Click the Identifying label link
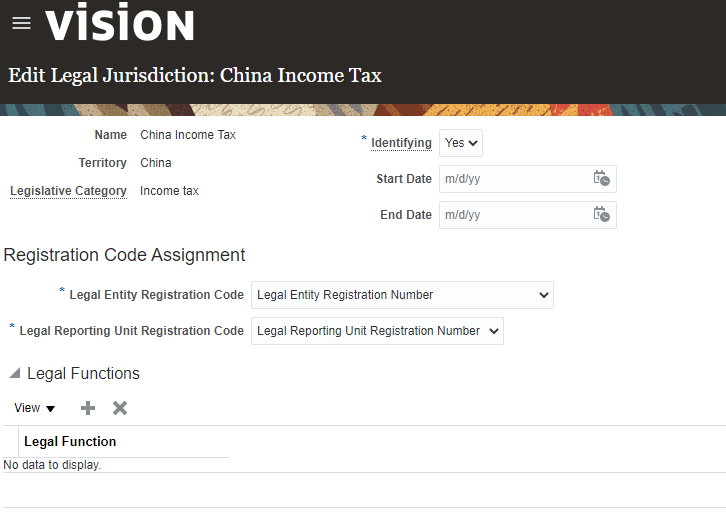Viewport: 726px width, 531px height. click(x=401, y=143)
